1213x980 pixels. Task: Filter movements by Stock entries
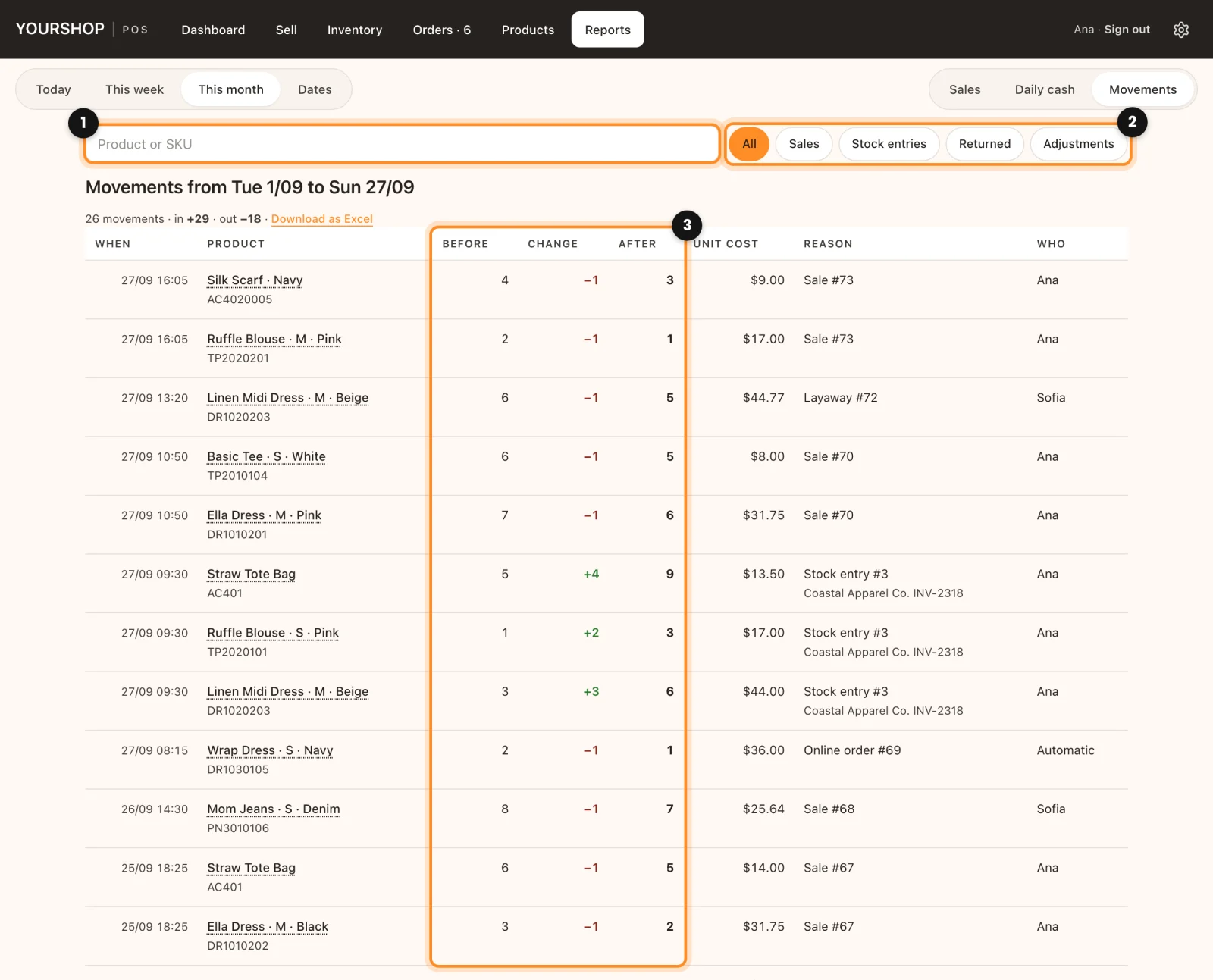click(889, 144)
